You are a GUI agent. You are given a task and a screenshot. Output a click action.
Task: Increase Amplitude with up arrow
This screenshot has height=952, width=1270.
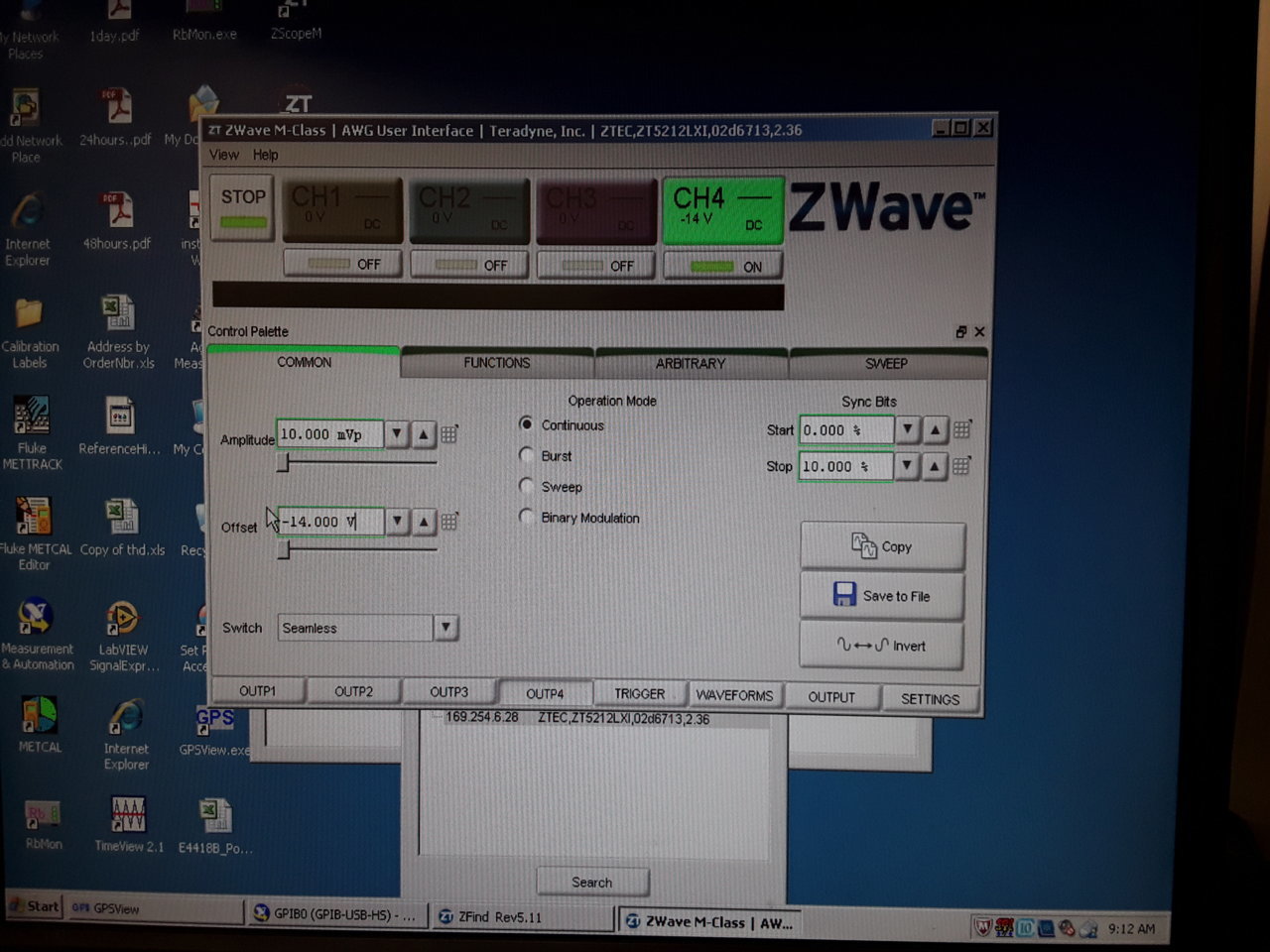point(424,433)
